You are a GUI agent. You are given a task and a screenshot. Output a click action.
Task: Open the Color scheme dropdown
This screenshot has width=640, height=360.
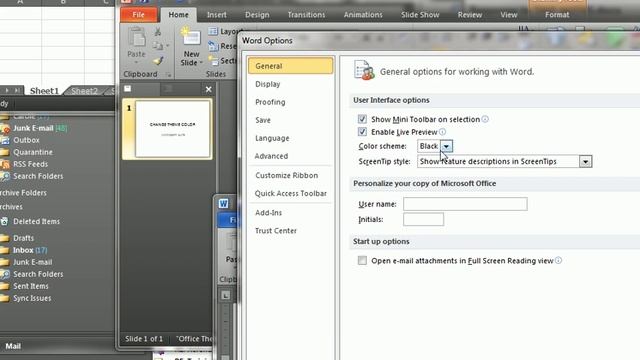pyautogui.click(x=447, y=146)
